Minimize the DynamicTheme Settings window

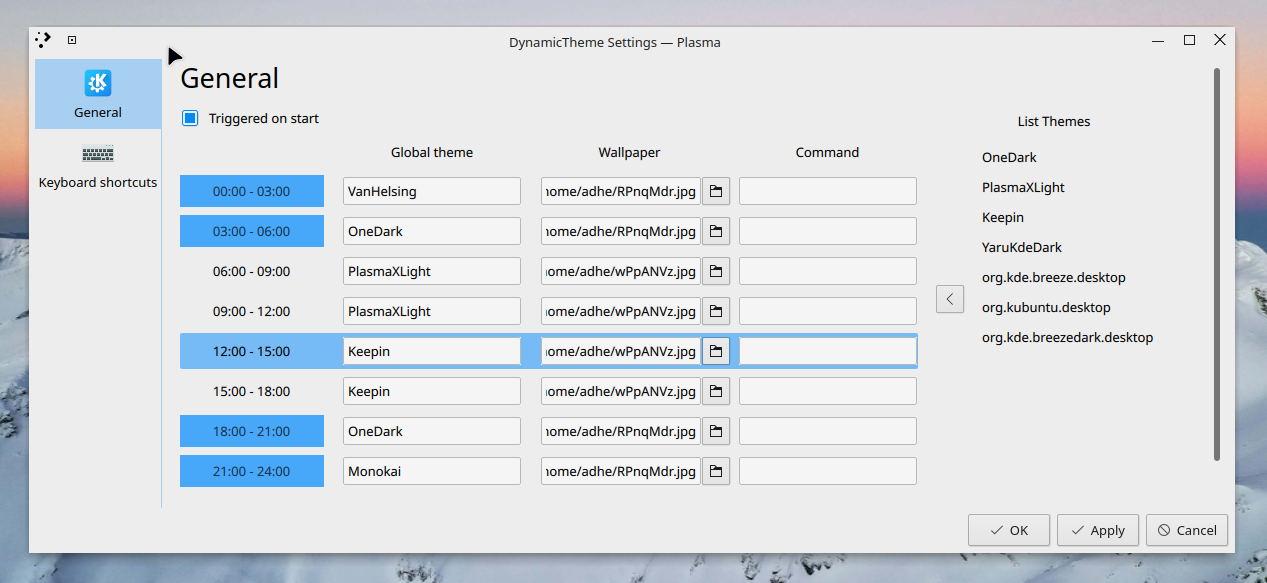pos(1158,41)
